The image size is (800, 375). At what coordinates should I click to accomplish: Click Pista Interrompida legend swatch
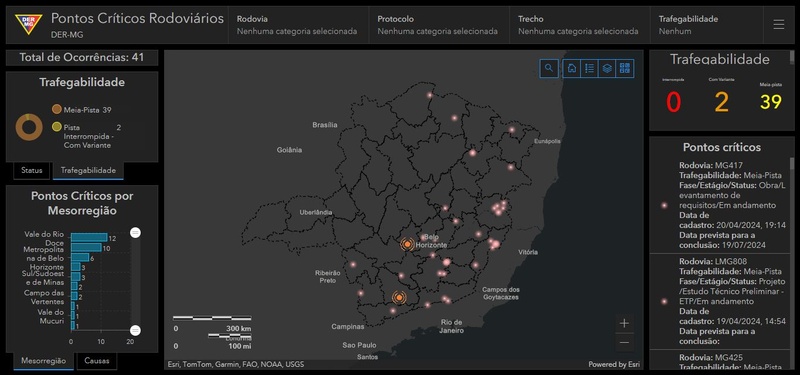click(56, 127)
